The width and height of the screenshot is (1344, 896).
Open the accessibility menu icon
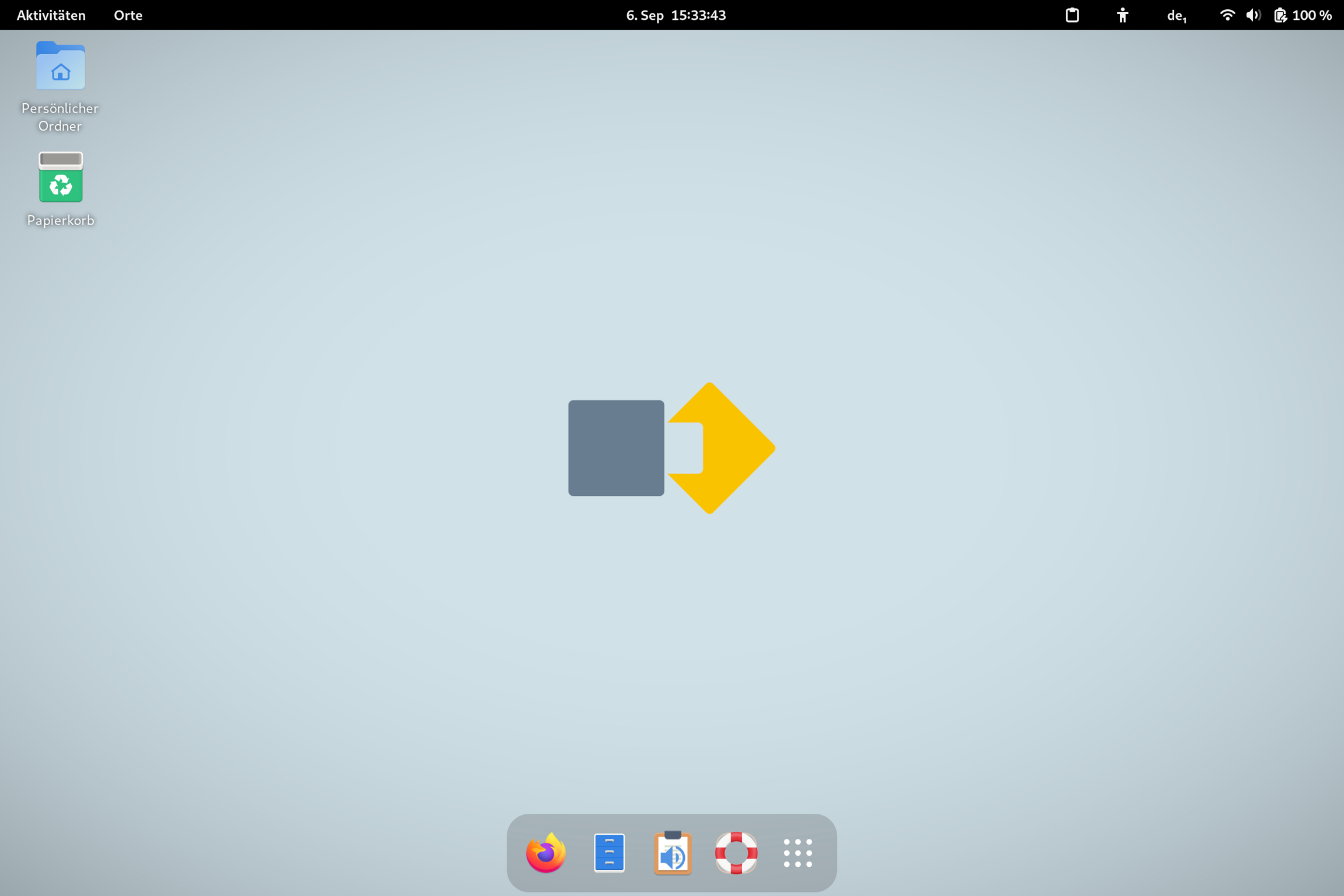click(x=1122, y=15)
